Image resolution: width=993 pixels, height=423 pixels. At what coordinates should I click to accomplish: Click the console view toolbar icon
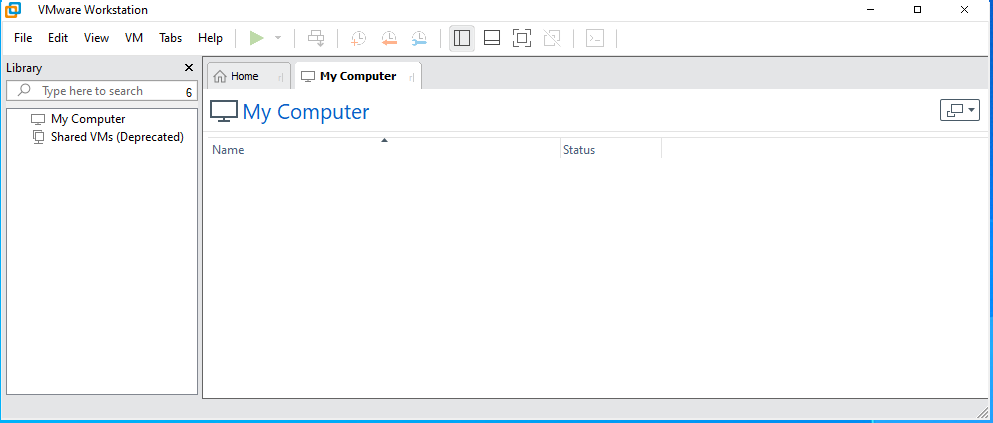595,38
